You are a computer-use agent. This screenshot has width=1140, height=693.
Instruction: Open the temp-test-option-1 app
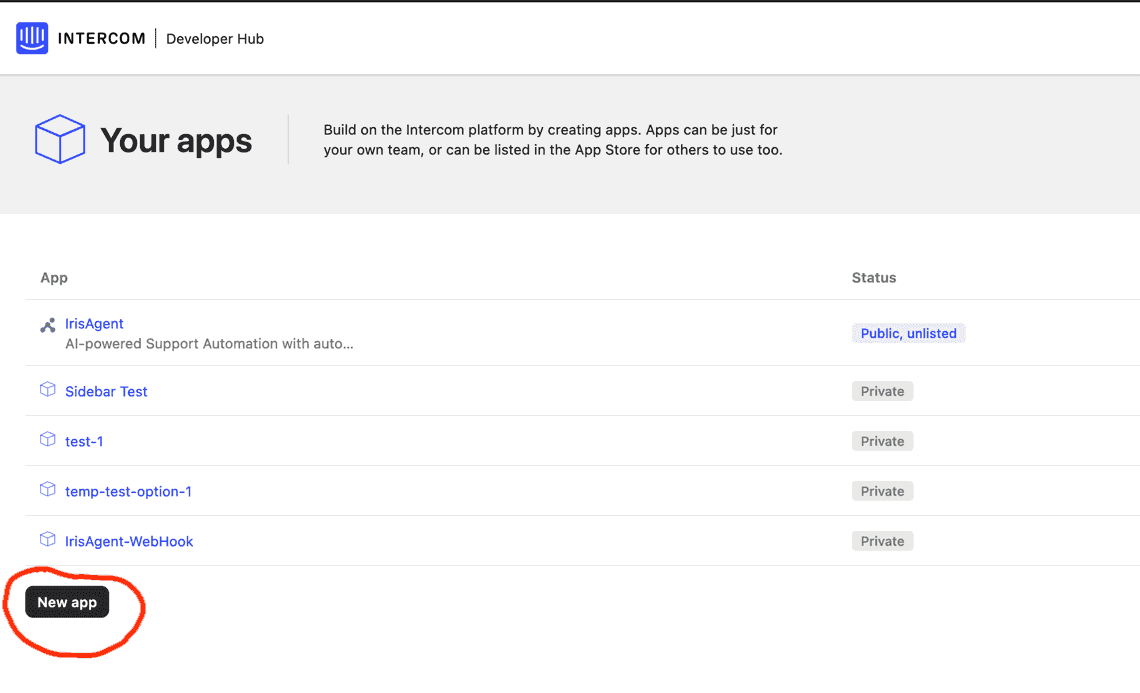[128, 492]
